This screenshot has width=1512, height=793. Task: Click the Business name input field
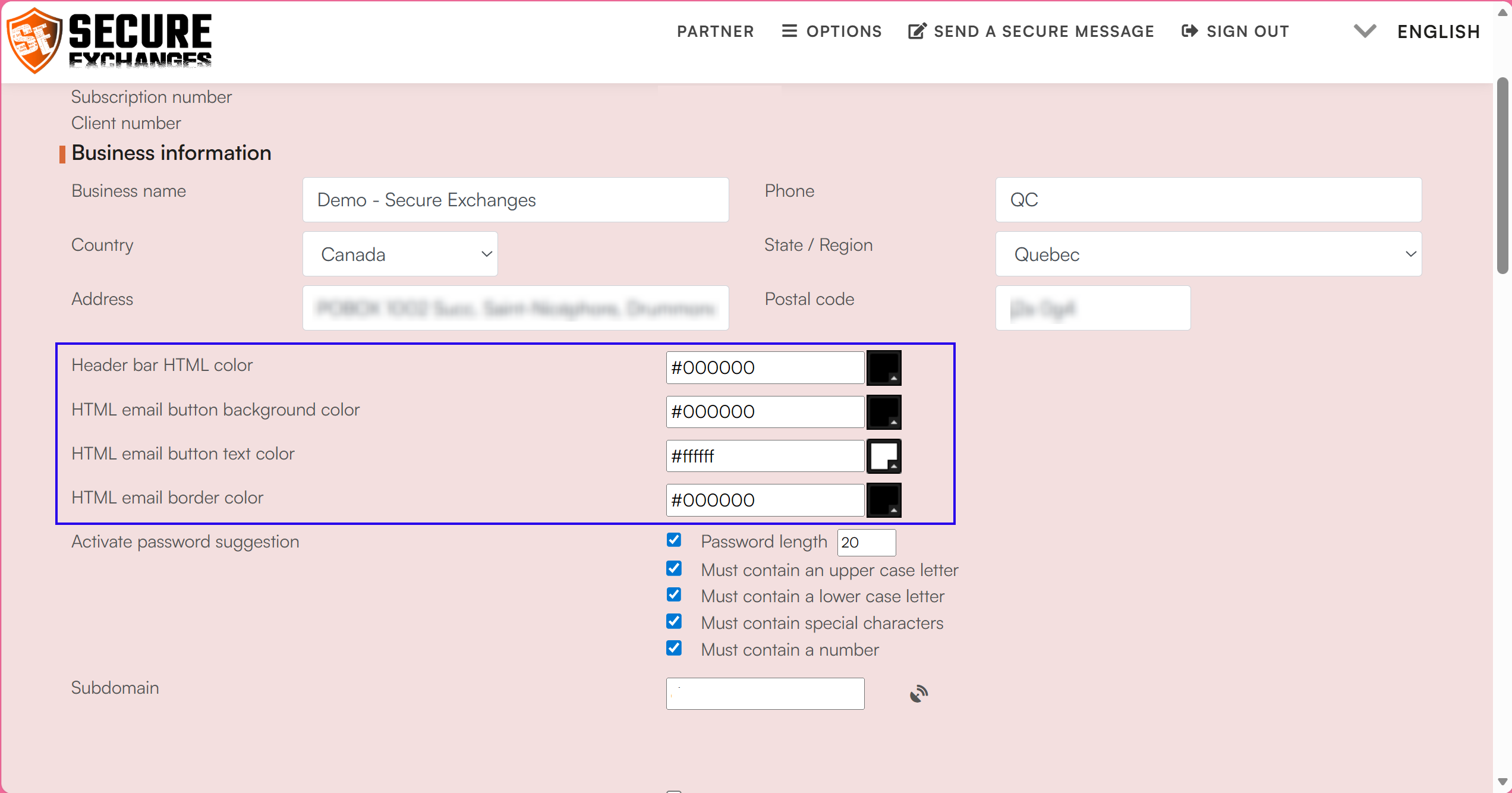pos(515,200)
